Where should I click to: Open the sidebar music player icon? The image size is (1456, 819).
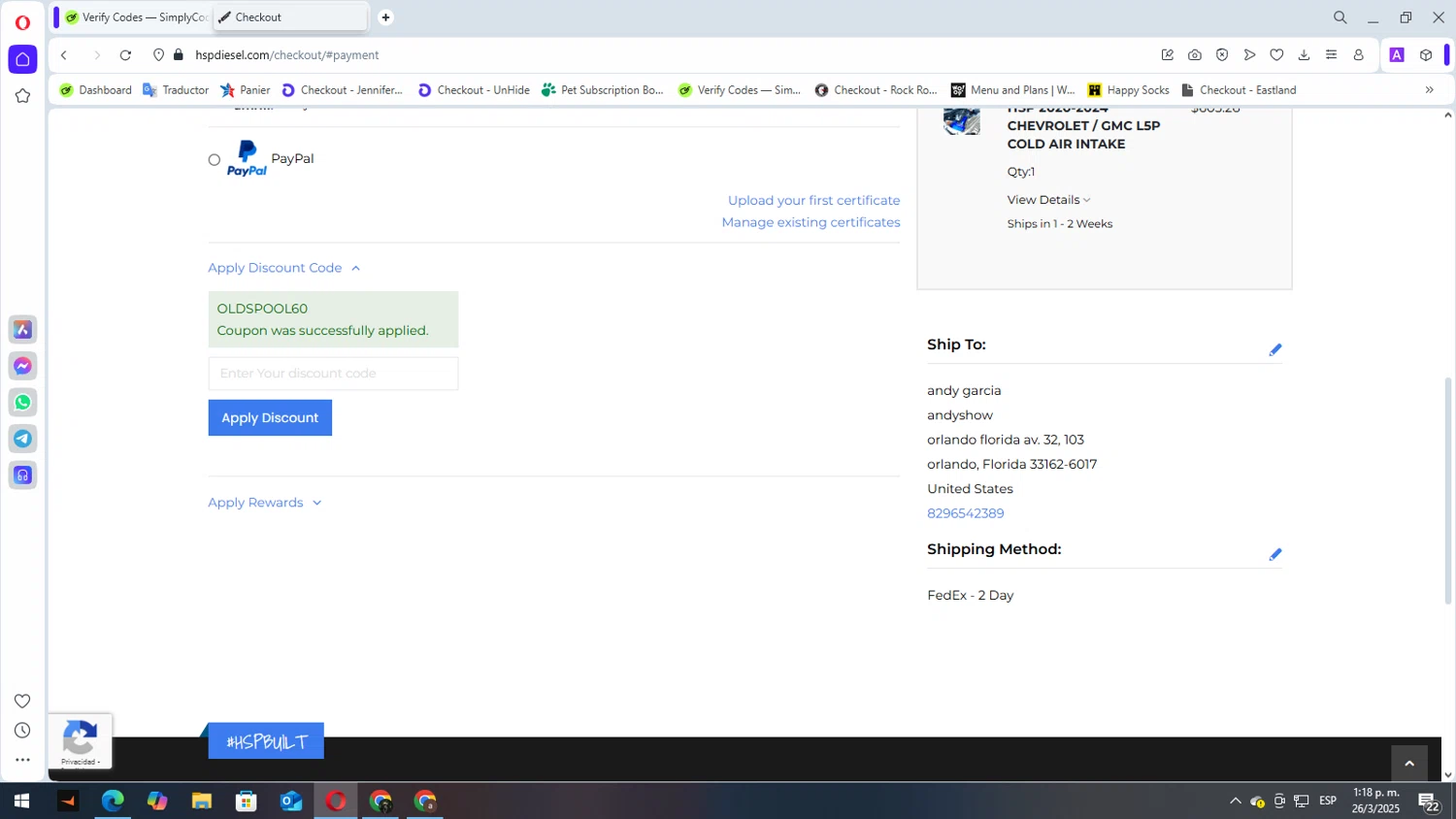pos(22,475)
